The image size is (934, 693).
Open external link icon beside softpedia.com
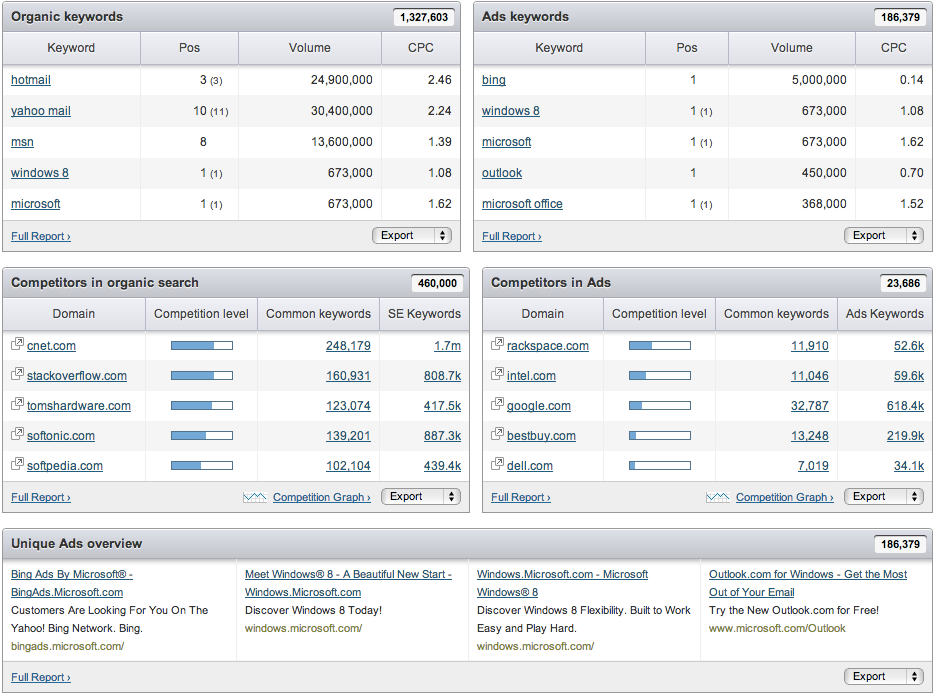click(17, 464)
